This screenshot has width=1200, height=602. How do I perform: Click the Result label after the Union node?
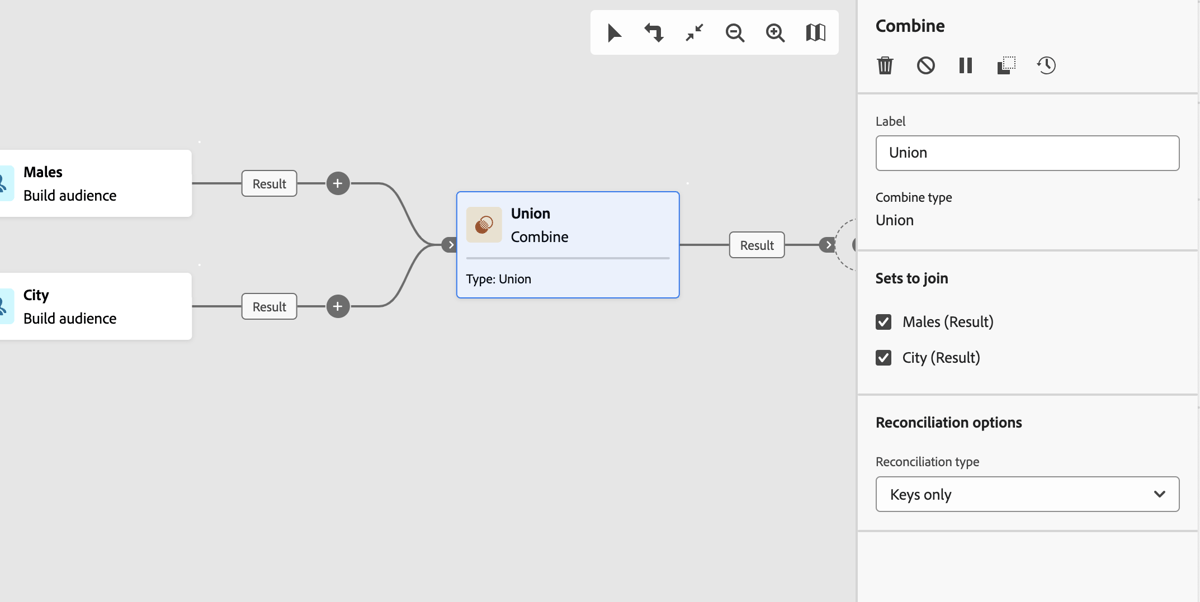pyautogui.click(x=757, y=244)
